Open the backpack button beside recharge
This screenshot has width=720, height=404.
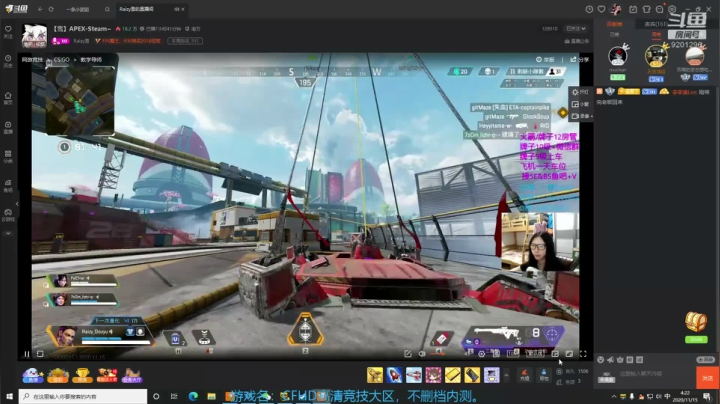(544, 375)
